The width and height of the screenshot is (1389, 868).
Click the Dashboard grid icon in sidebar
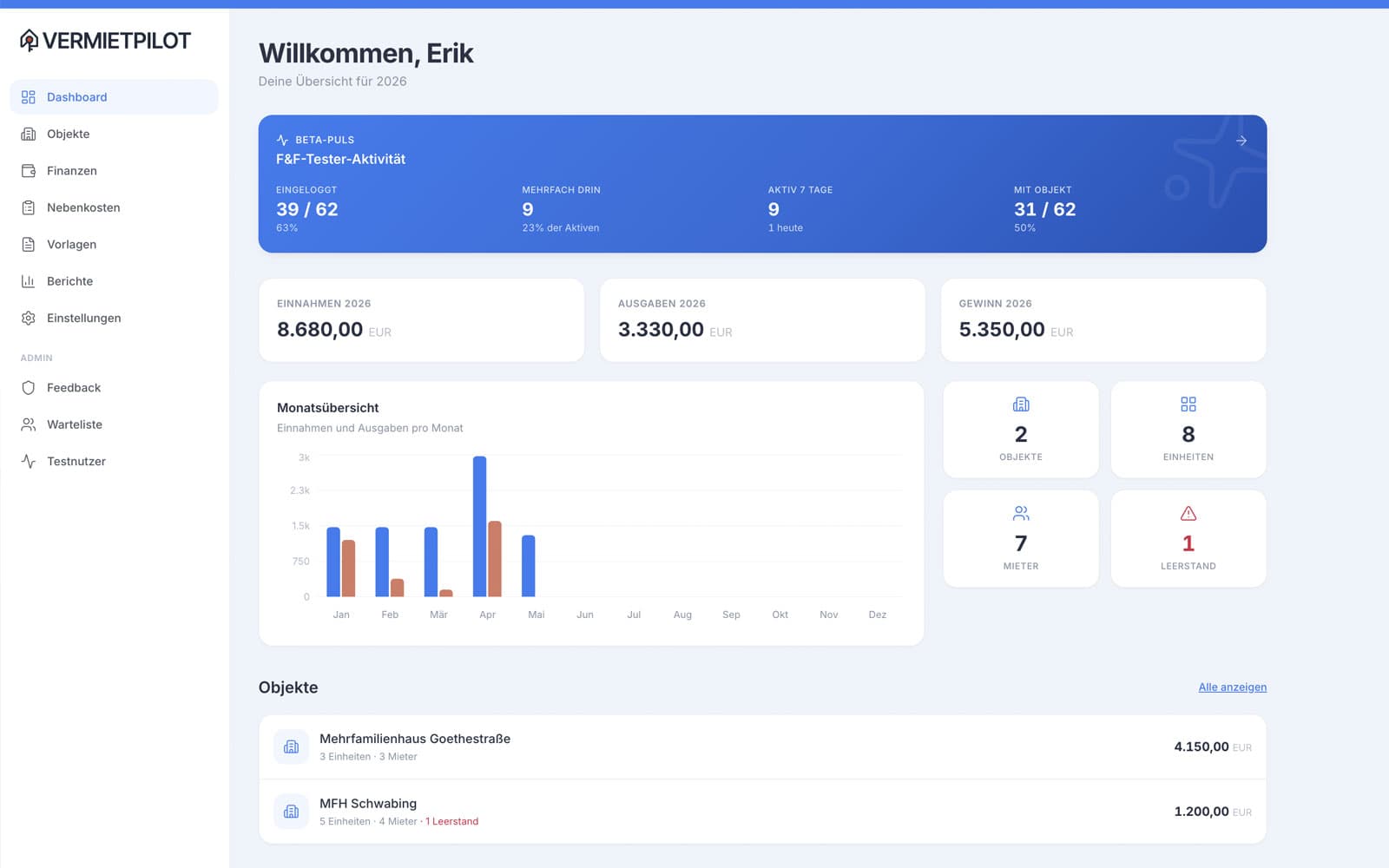point(29,97)
